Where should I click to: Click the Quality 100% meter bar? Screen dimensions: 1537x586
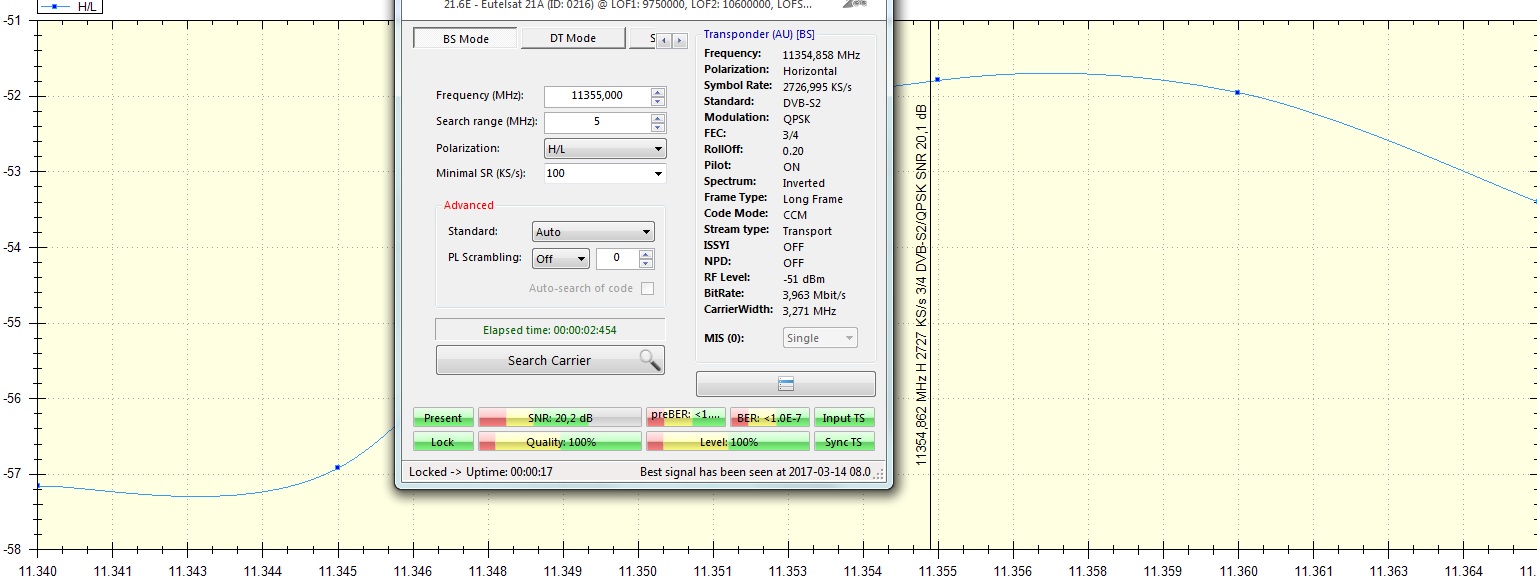point(560,442)
